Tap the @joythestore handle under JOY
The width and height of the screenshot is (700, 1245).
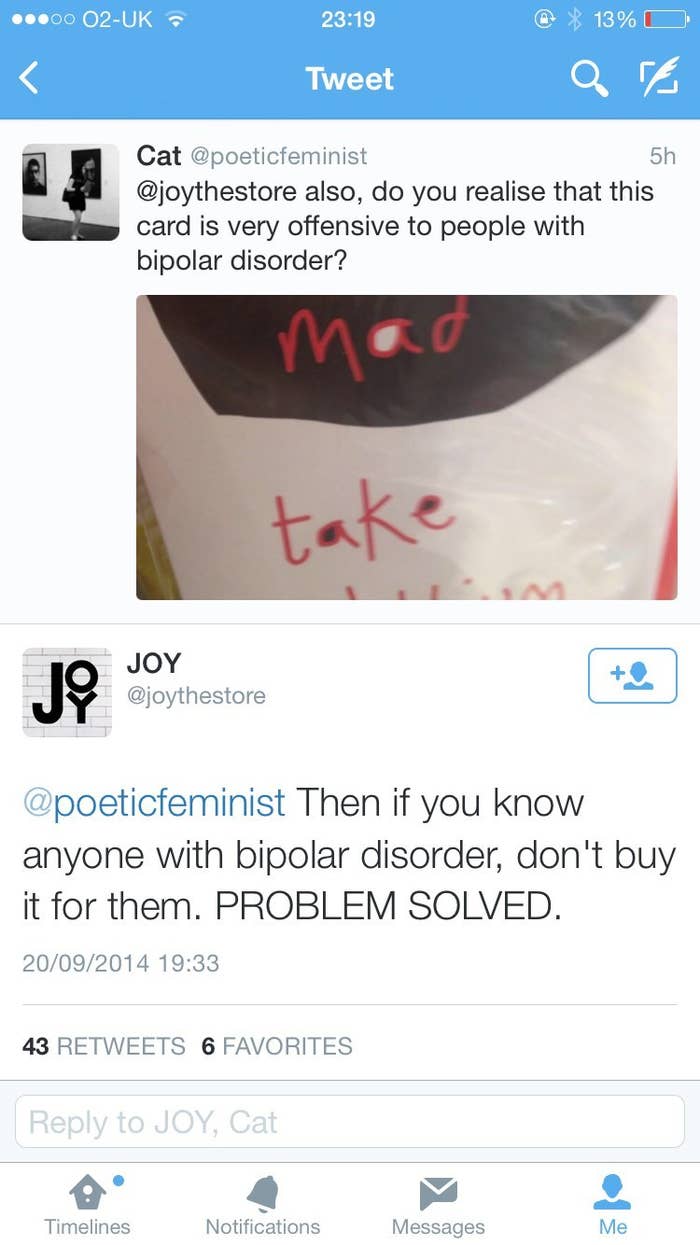coord(196,696)
